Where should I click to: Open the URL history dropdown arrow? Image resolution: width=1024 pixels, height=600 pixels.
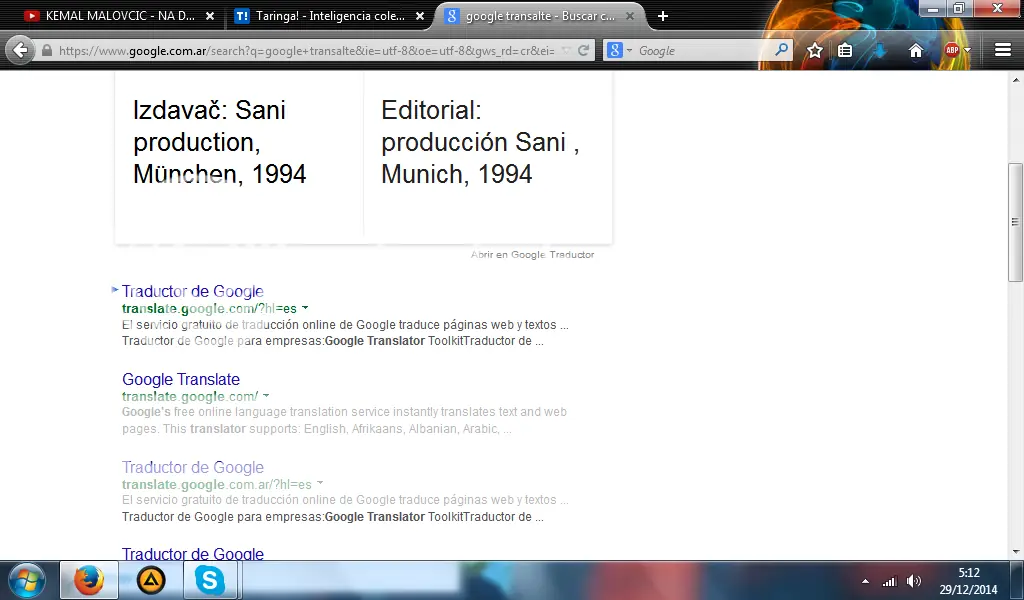point(566,50)
